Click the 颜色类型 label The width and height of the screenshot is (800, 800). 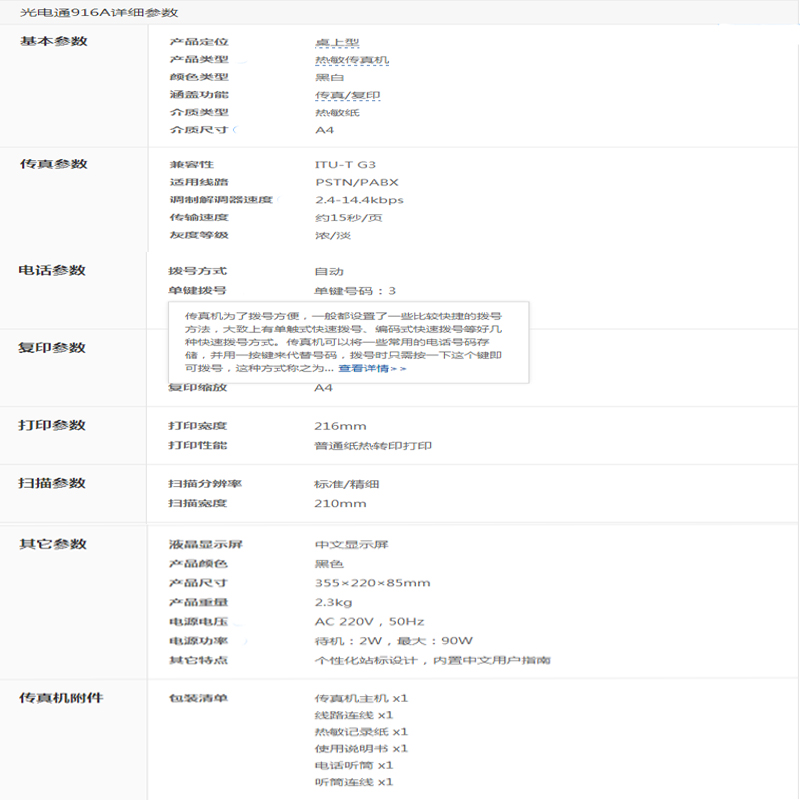199,77
